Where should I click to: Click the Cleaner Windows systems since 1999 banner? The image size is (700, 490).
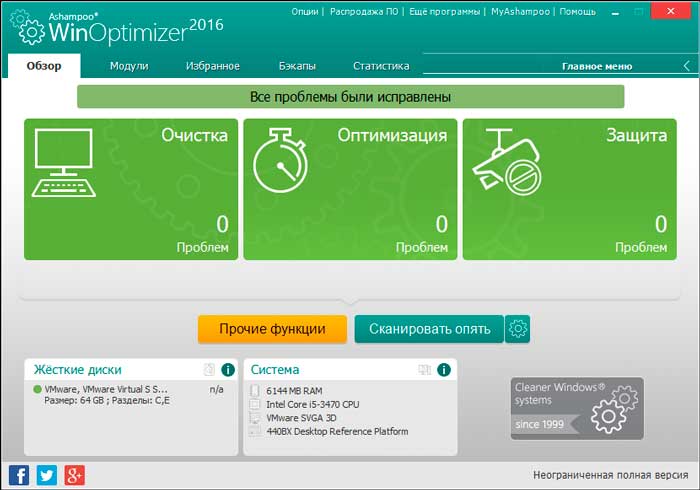pos(577,408)
